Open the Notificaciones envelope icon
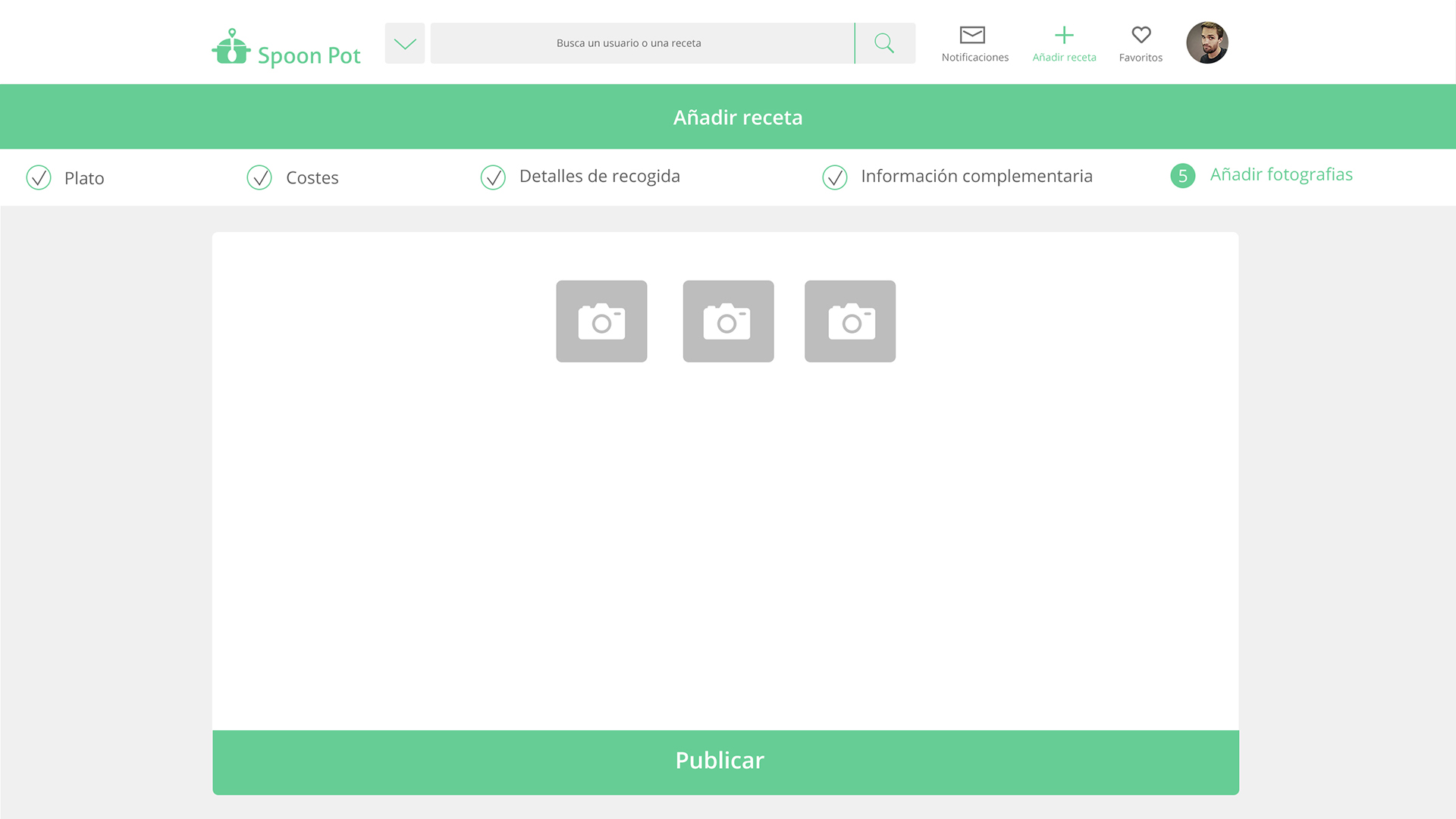This screenshot has width=1456, height=819. [972, 35]
